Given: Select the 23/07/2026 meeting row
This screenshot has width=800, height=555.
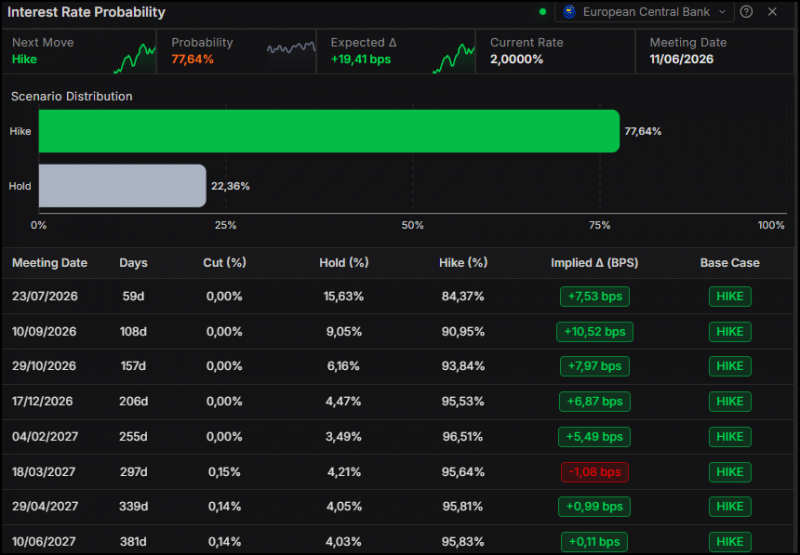Looking at the screenshot, I should tap(400, 296).
